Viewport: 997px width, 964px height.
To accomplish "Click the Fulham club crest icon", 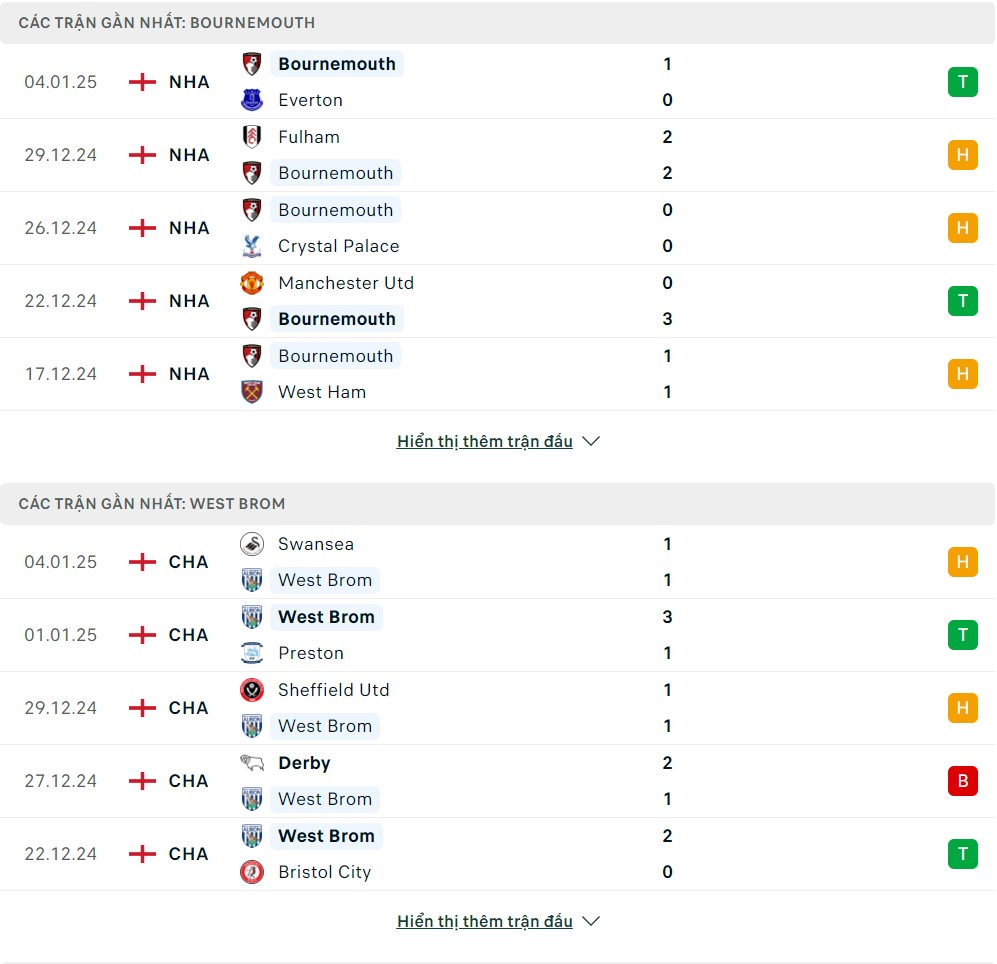I will (x=252, y=137).
